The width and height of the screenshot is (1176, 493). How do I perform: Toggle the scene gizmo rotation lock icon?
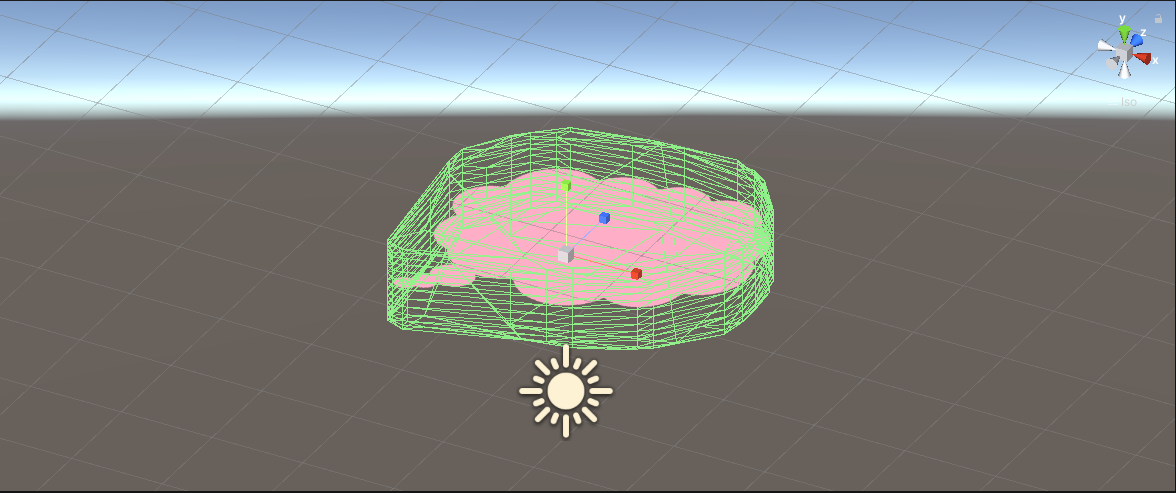coord(1159,19)
